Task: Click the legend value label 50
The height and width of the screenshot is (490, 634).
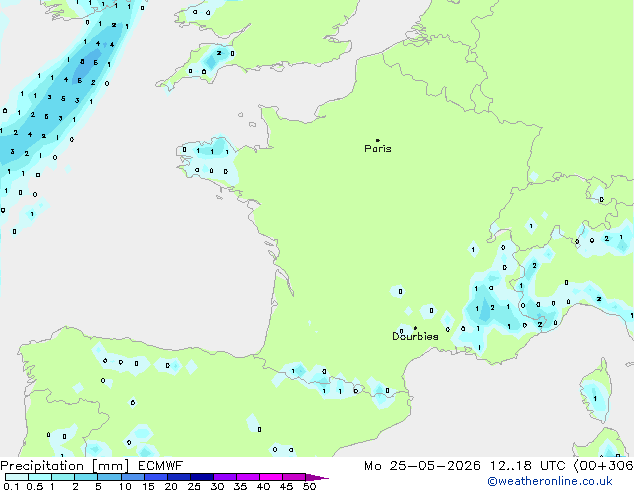Action: tap(310, 486)
